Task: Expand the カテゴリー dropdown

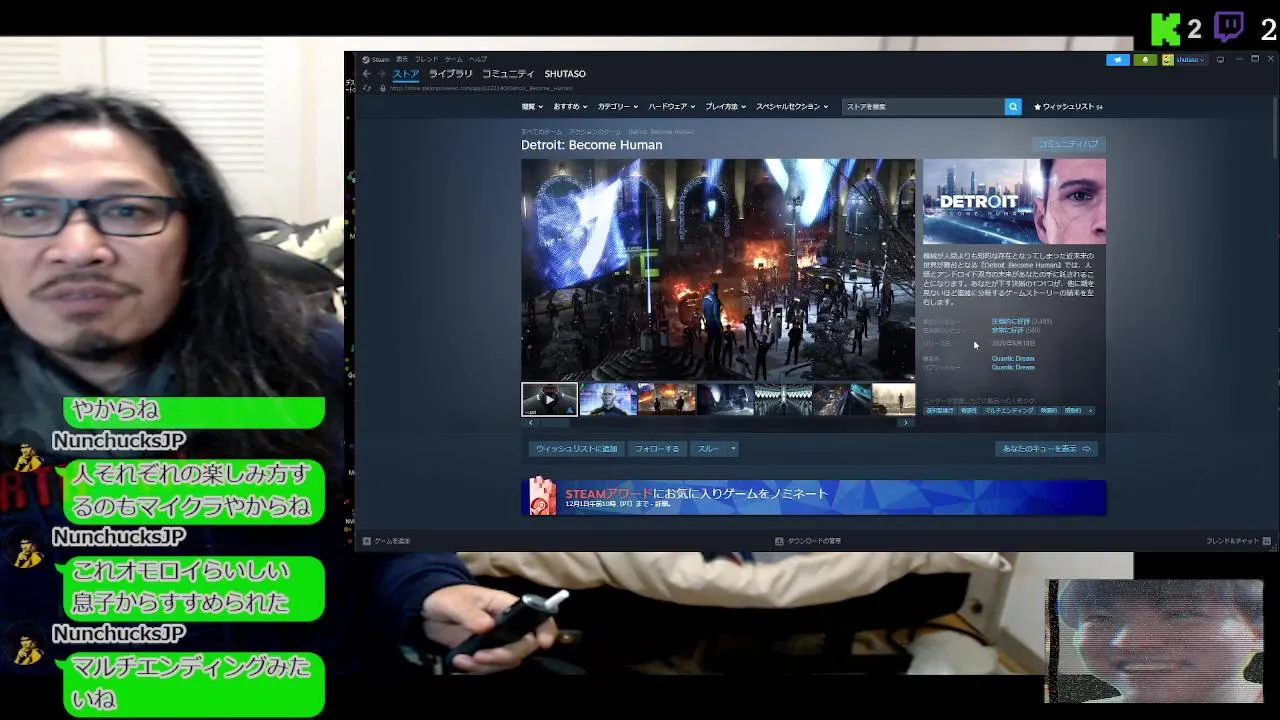Action: click(x=617, y=106)
